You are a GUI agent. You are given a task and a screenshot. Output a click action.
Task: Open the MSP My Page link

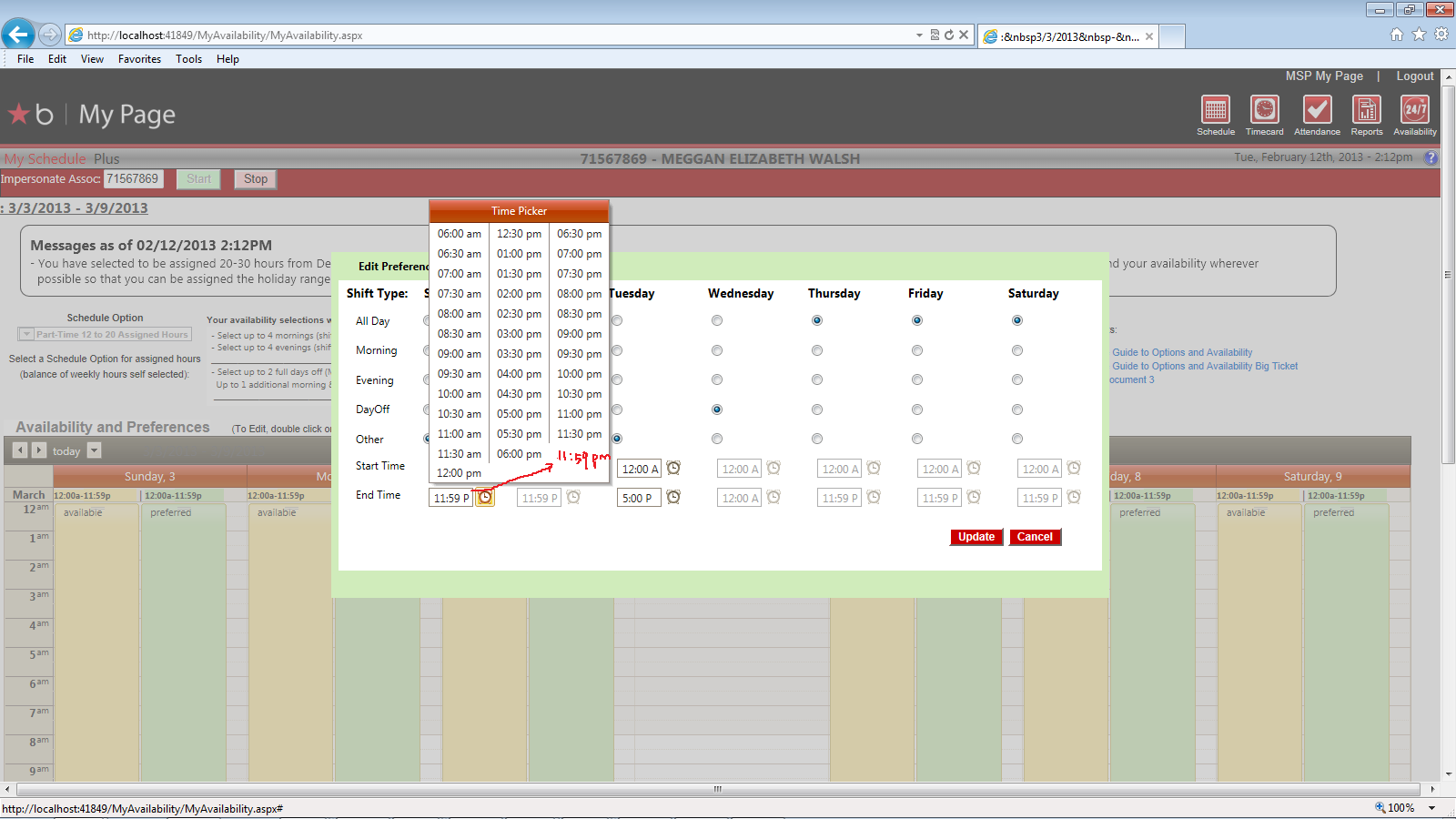(x=1324, y=76)
